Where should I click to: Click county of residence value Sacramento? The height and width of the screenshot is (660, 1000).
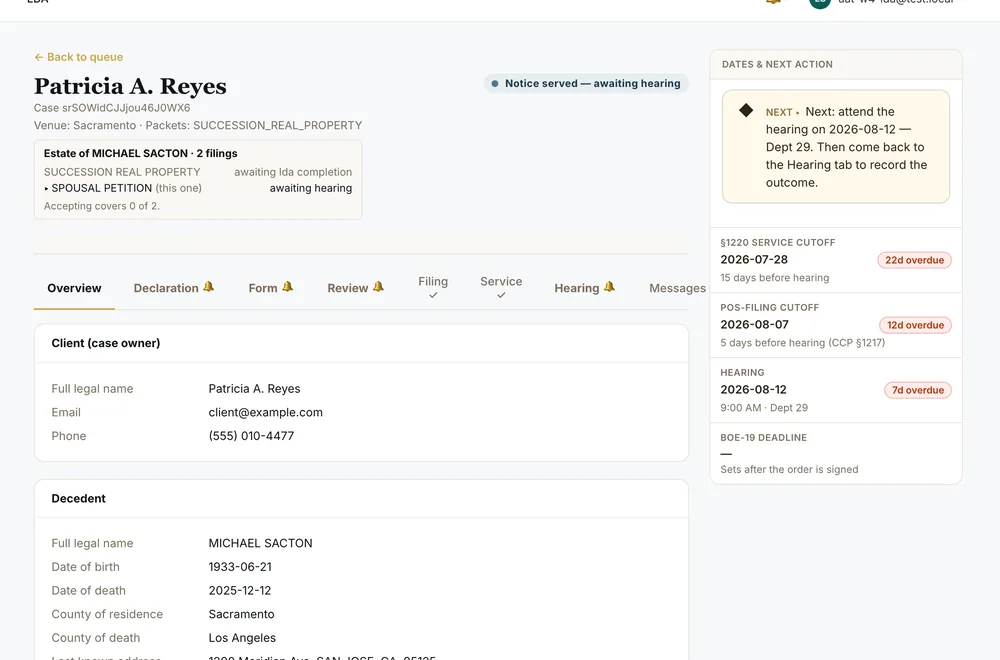pos(242,614)
